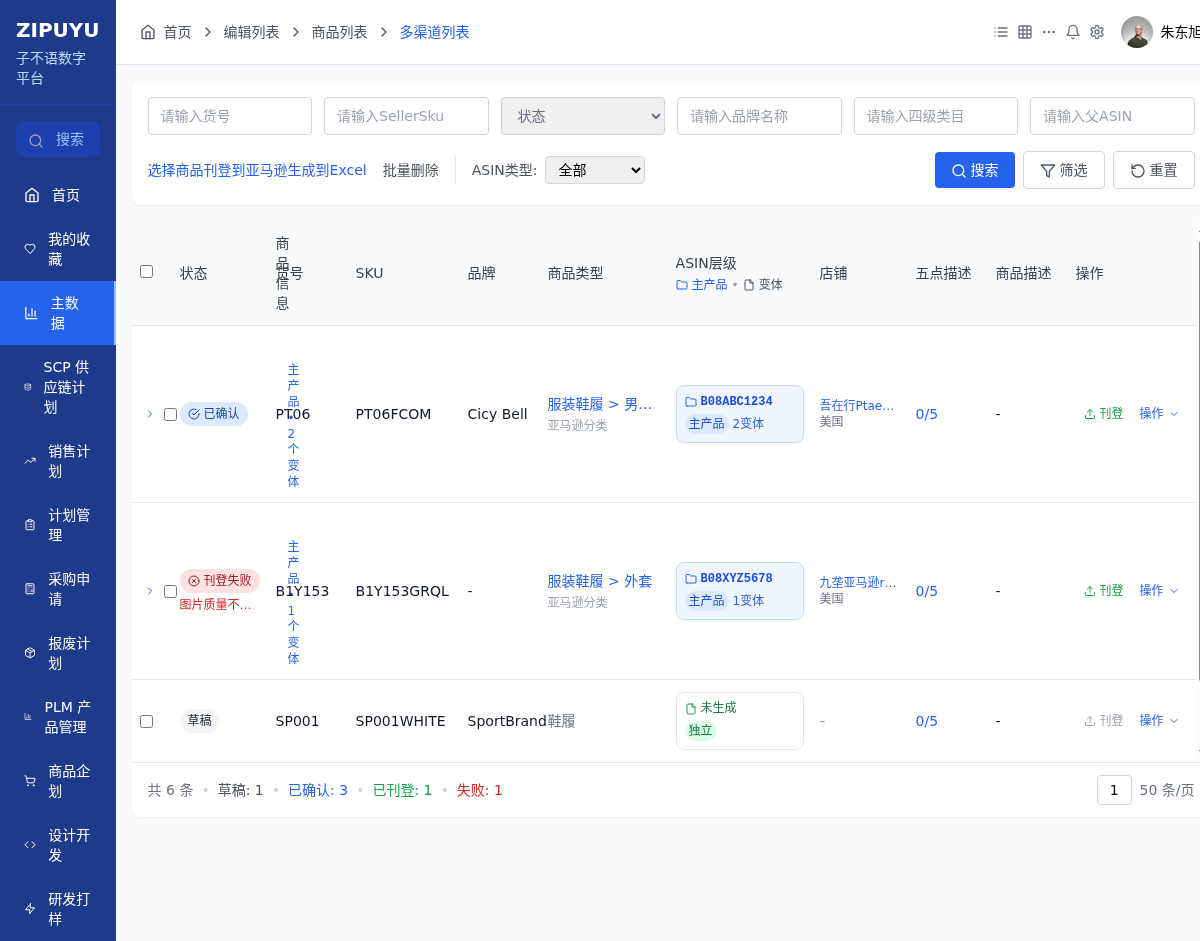Click the more options ellipsis icon

coord(1049,32)
